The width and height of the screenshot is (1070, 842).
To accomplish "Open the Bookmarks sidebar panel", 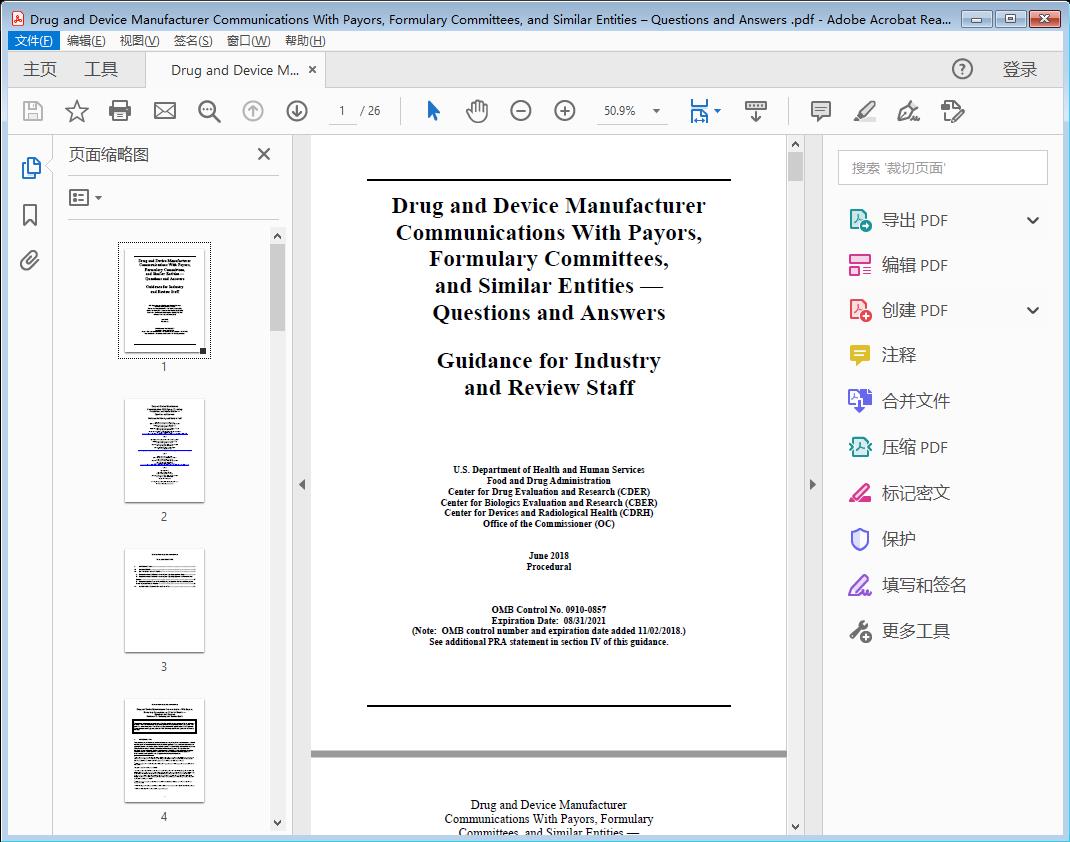I will click(29, 214).
